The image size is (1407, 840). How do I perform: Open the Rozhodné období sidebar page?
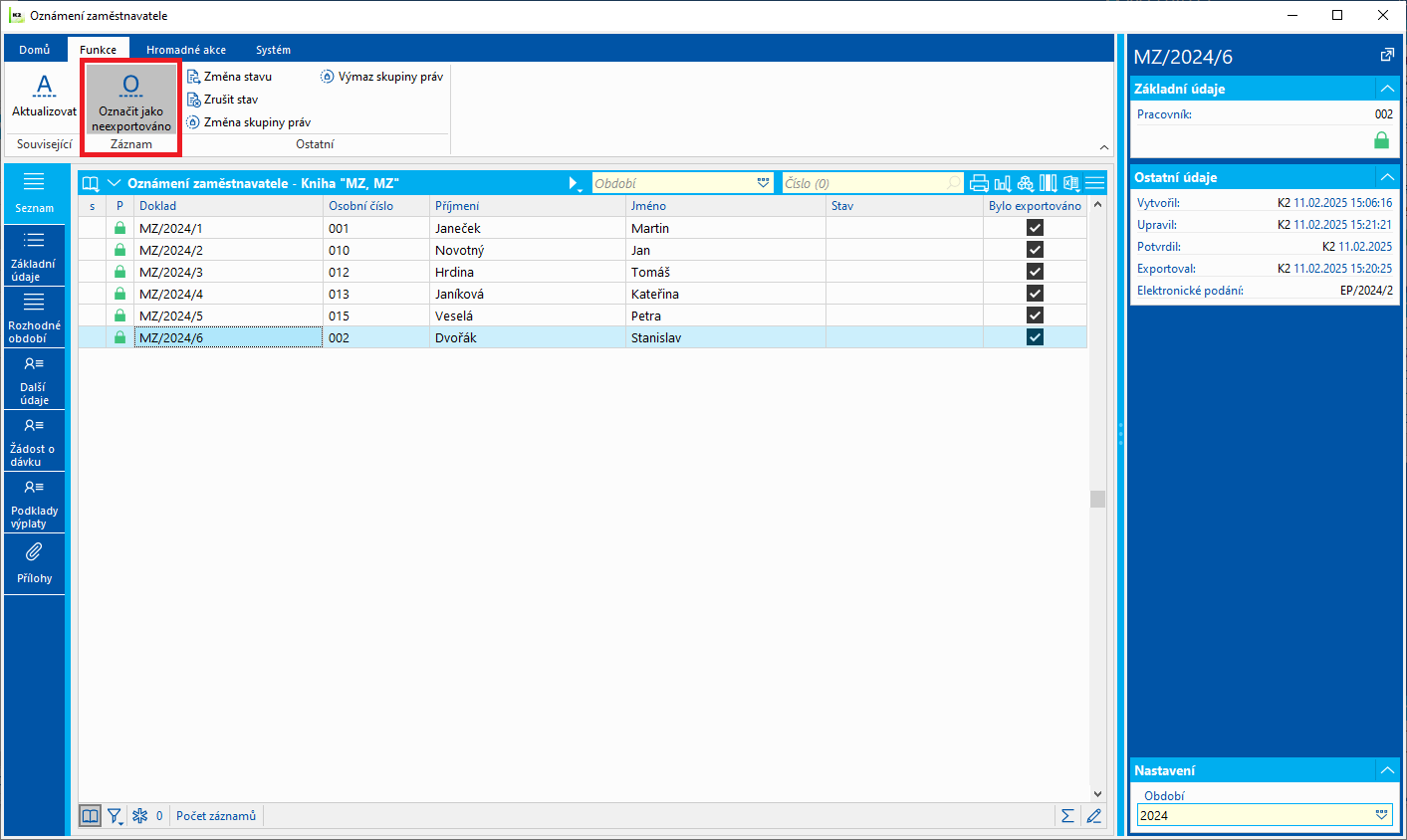(x=34, y=317)
